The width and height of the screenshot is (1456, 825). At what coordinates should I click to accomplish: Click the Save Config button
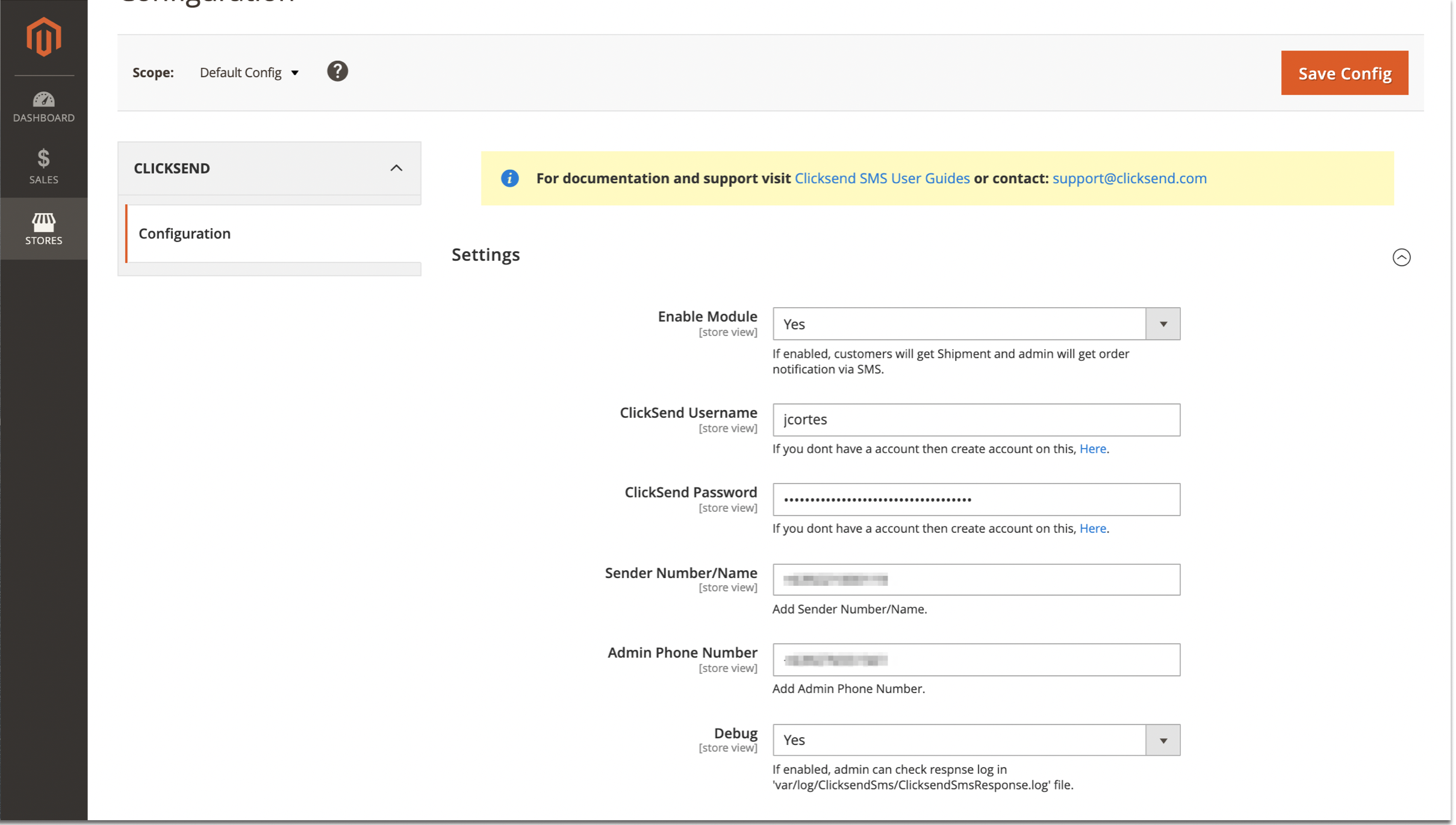(x=1344, y=73)
